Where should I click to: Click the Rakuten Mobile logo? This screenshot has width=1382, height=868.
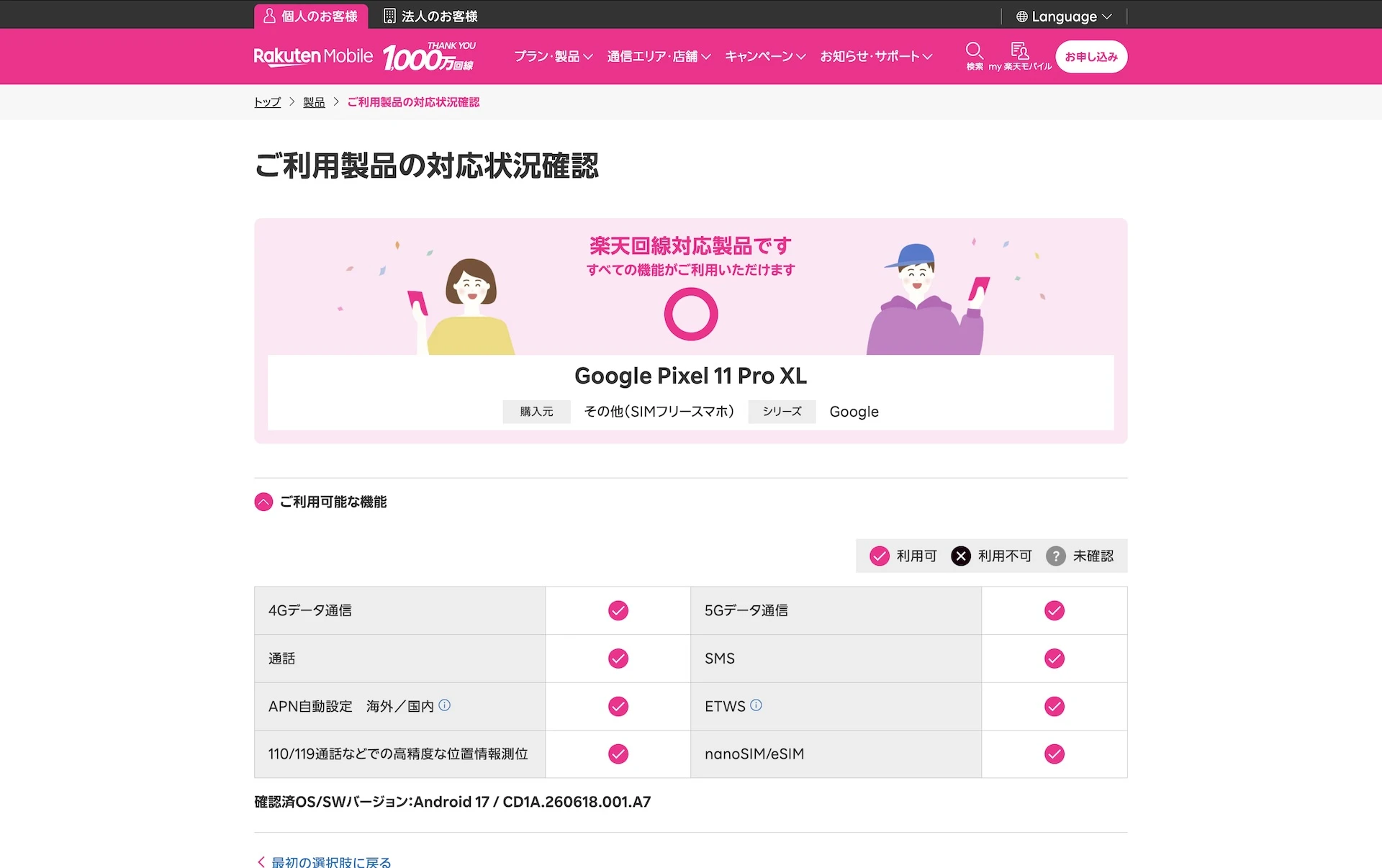coord(313,56)
